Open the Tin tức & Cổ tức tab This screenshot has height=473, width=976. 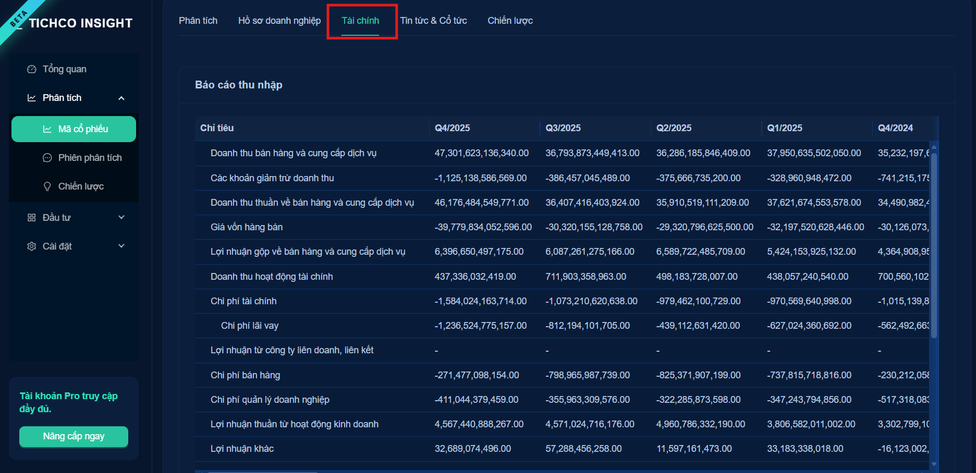[x=434, y=20]
